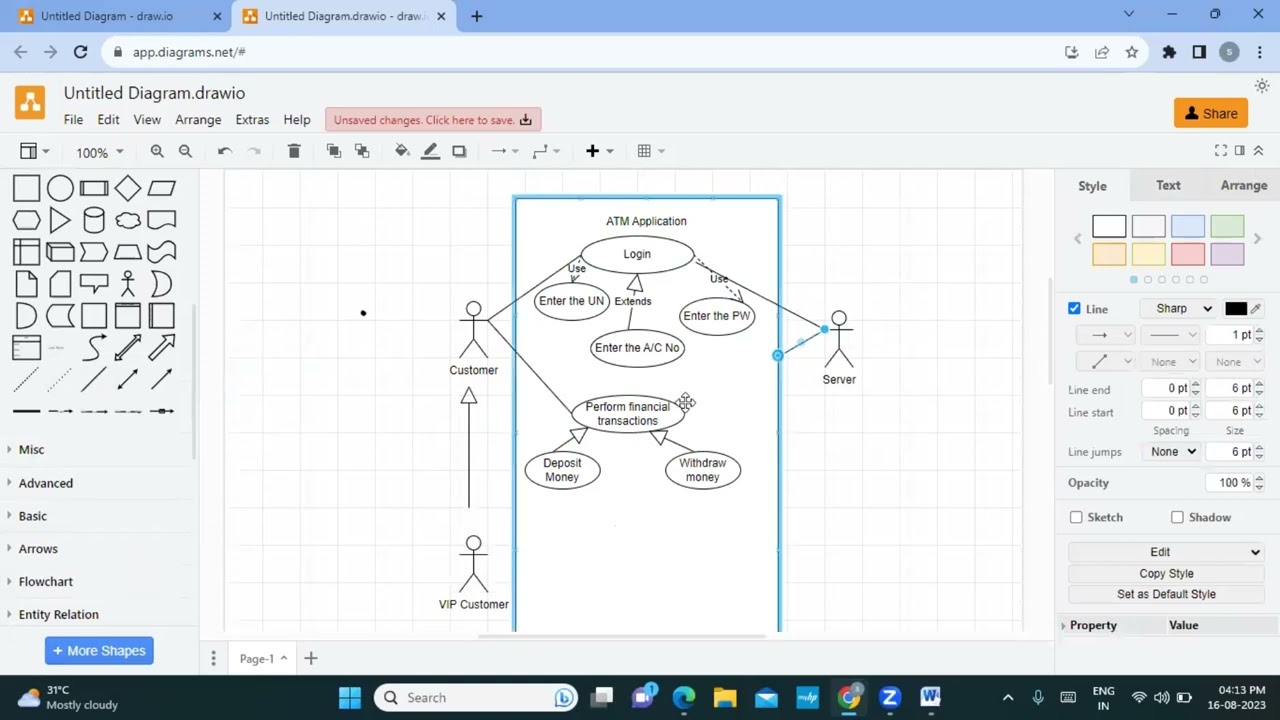Click the line width 1 pt field
1280x720 pixels.
tap(1230, 335)
